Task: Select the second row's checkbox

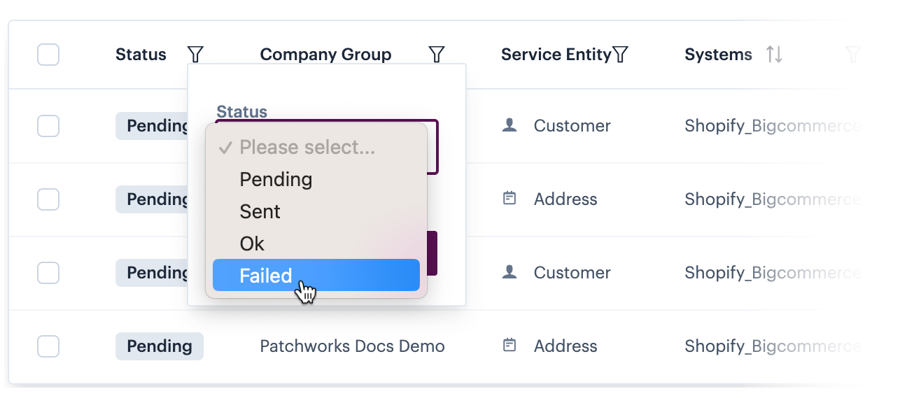Action: 48,199
